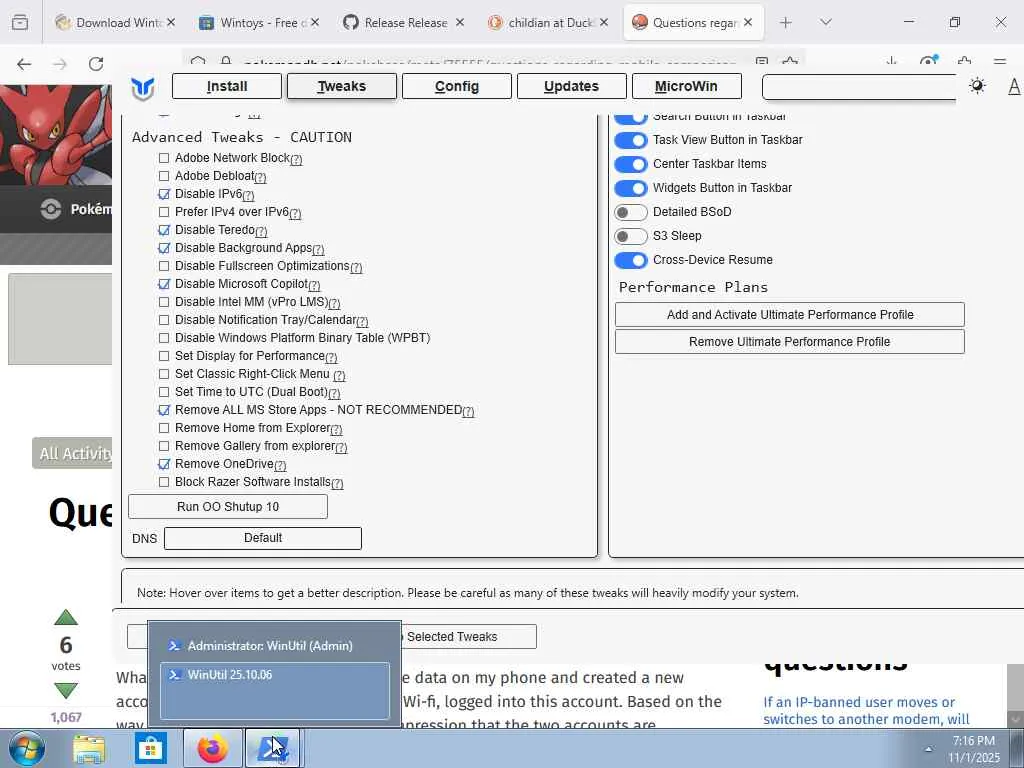Add and Activate Ultimate Performance Profile
The height and width of the screenshot is (768, 1024).
(x=790, y=315)
